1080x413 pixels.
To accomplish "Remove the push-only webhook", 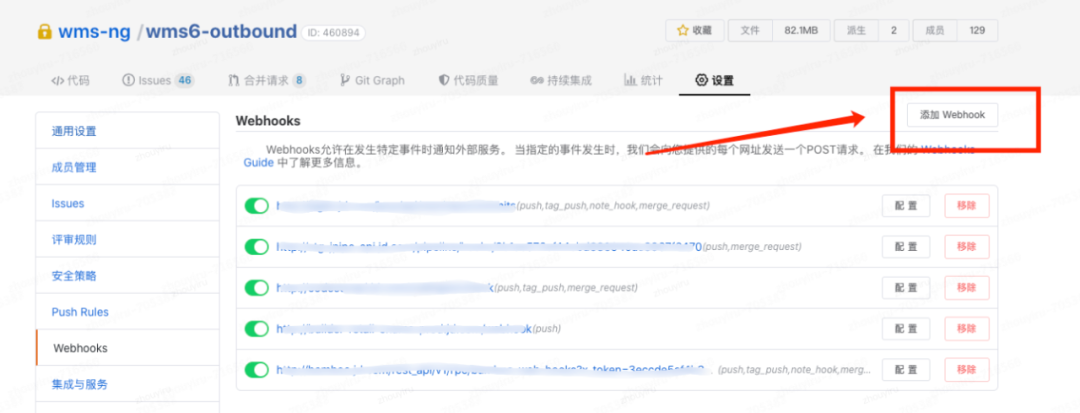I will pyautogui.click(x=966, y=329).
